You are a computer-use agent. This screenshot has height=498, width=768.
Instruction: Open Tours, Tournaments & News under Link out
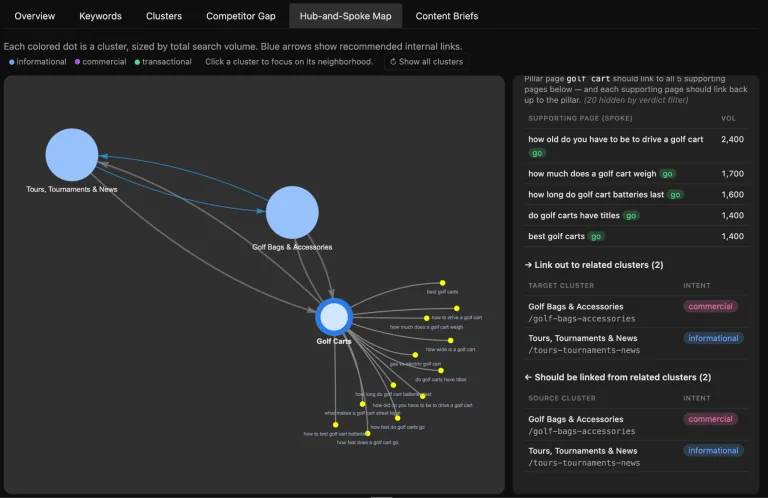(582, 338)
